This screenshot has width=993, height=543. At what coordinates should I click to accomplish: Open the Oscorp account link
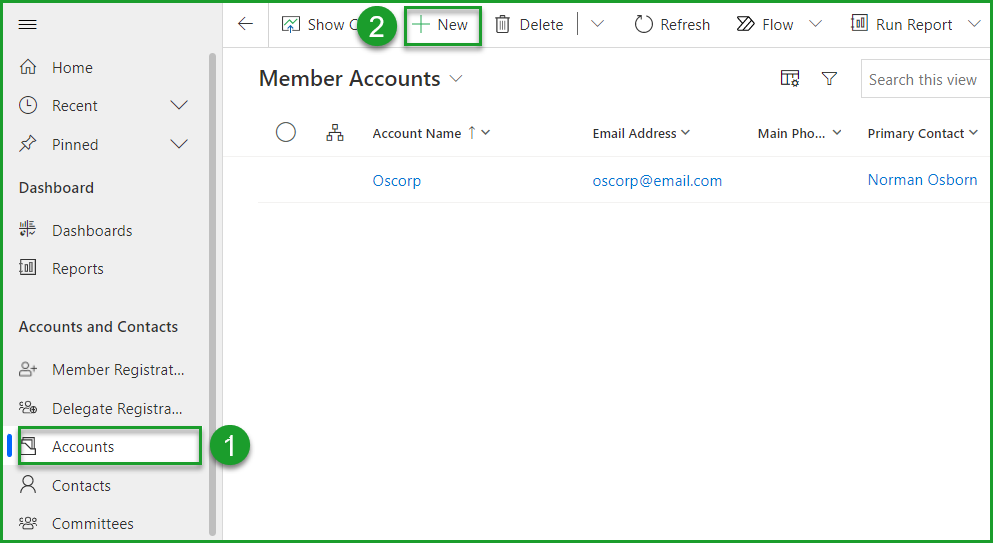point(397,181)
